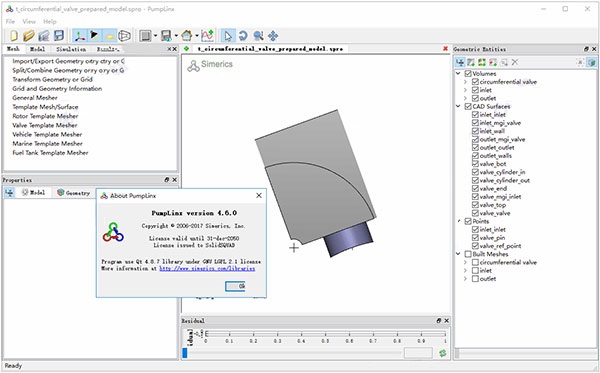Viewport: 600px width, 373px height.
Task: Toggle the valve_bot checkbox
Action: click(475, 164)
